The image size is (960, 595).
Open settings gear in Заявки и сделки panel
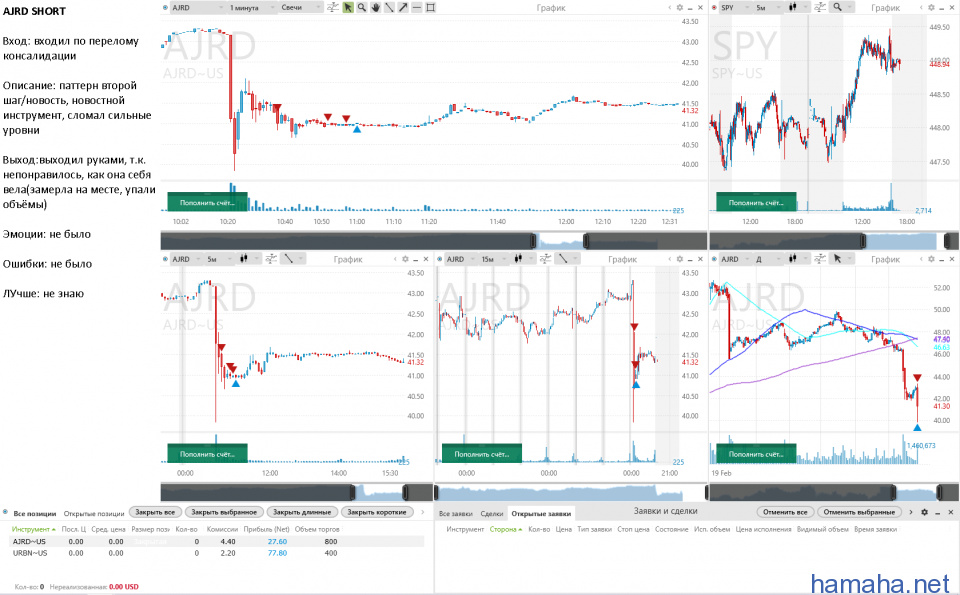[x=924, y=512]
